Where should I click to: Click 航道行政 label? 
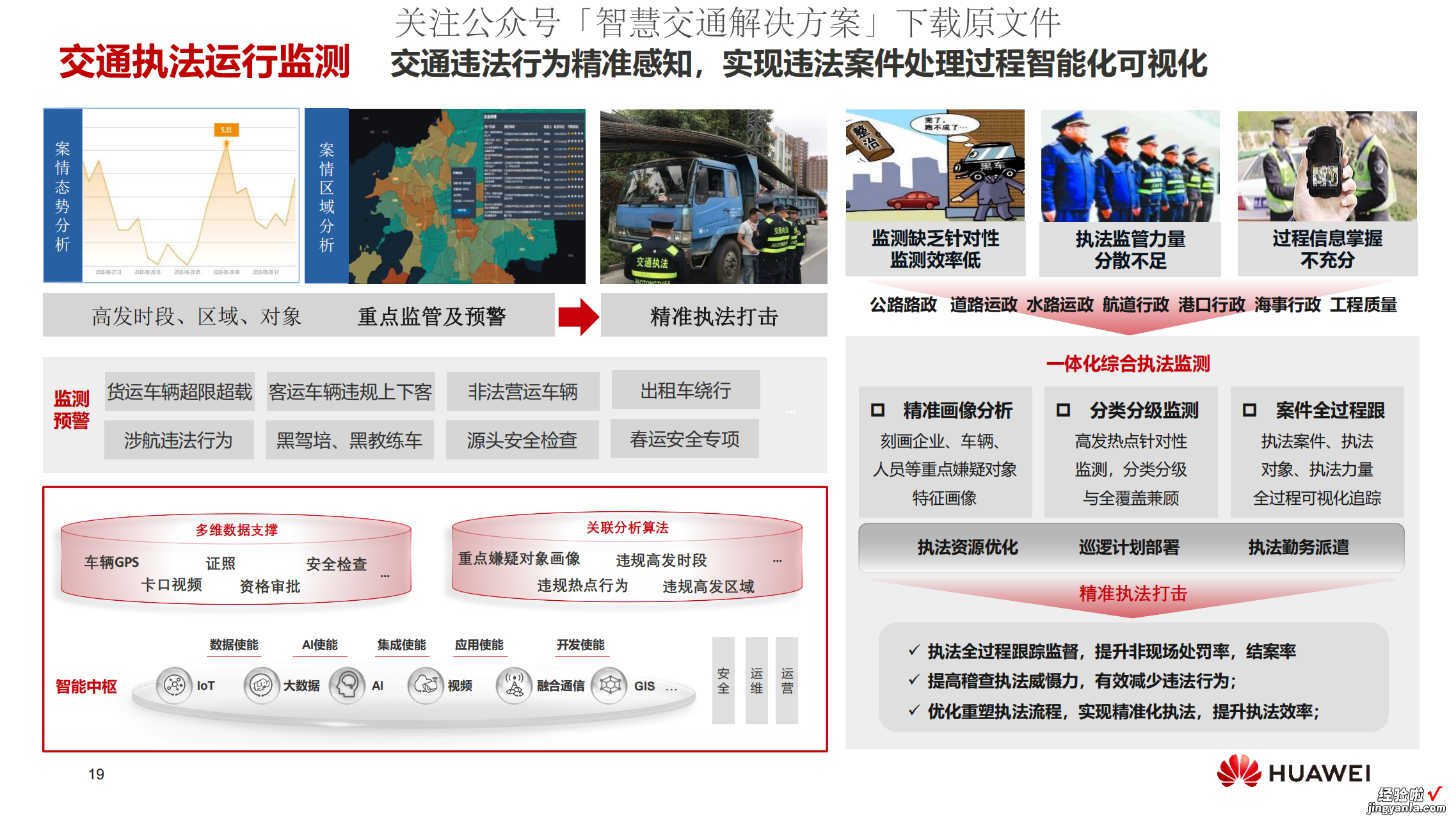(x=1136, y=305)
